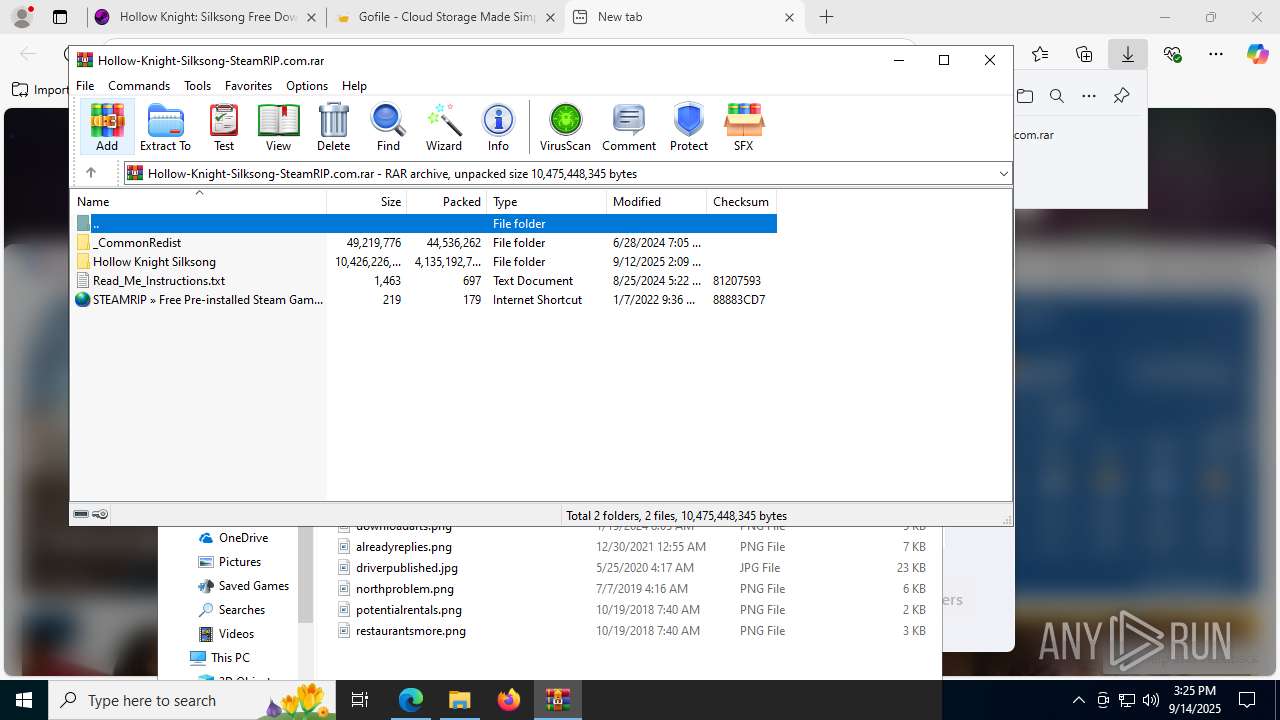
Task: Select northproblem.png in Explorer
Action: tap(405, 589)
